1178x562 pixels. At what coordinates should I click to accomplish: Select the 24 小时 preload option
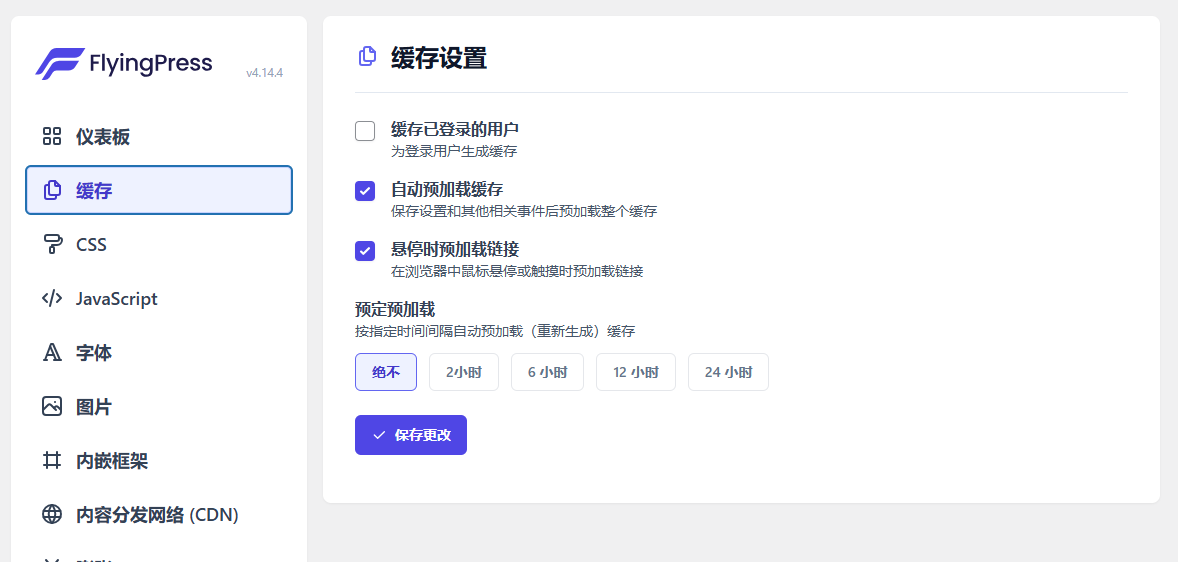728,372
